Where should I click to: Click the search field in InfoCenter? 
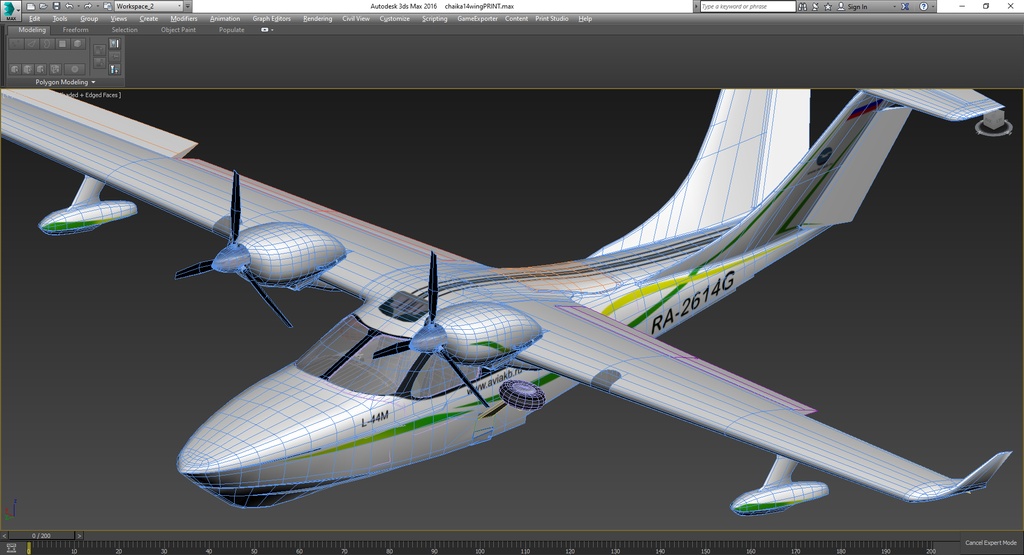748,7
